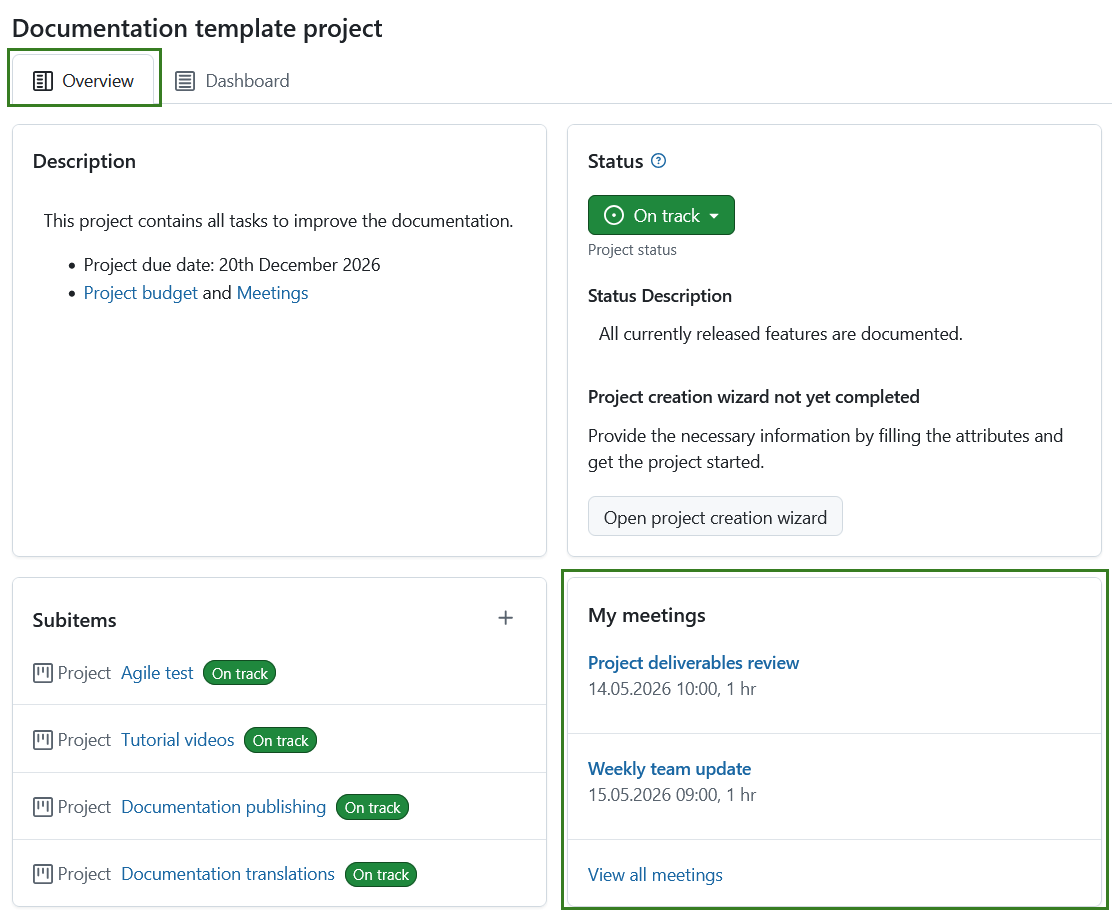Viewport: 1112px width, 917px height.
Task: Select the 'Subitems' heading
Action: point(74,620)
